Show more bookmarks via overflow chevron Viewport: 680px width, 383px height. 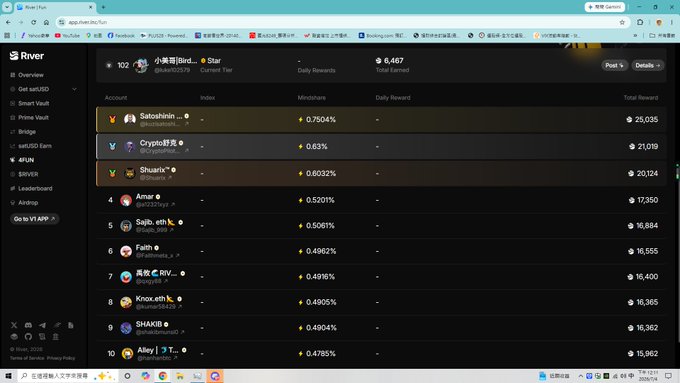click(x=635, y=36)
